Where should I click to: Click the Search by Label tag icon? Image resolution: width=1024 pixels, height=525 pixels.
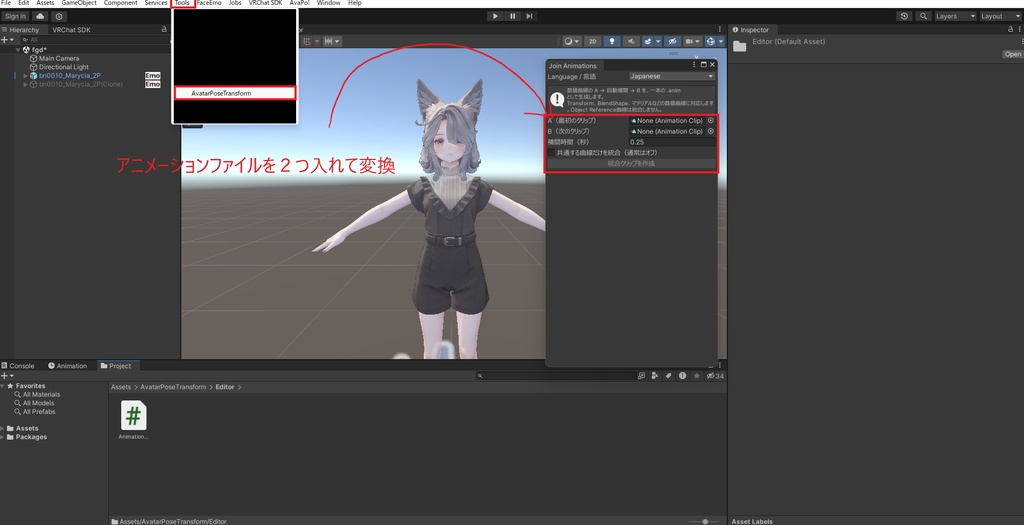(669, 375)
